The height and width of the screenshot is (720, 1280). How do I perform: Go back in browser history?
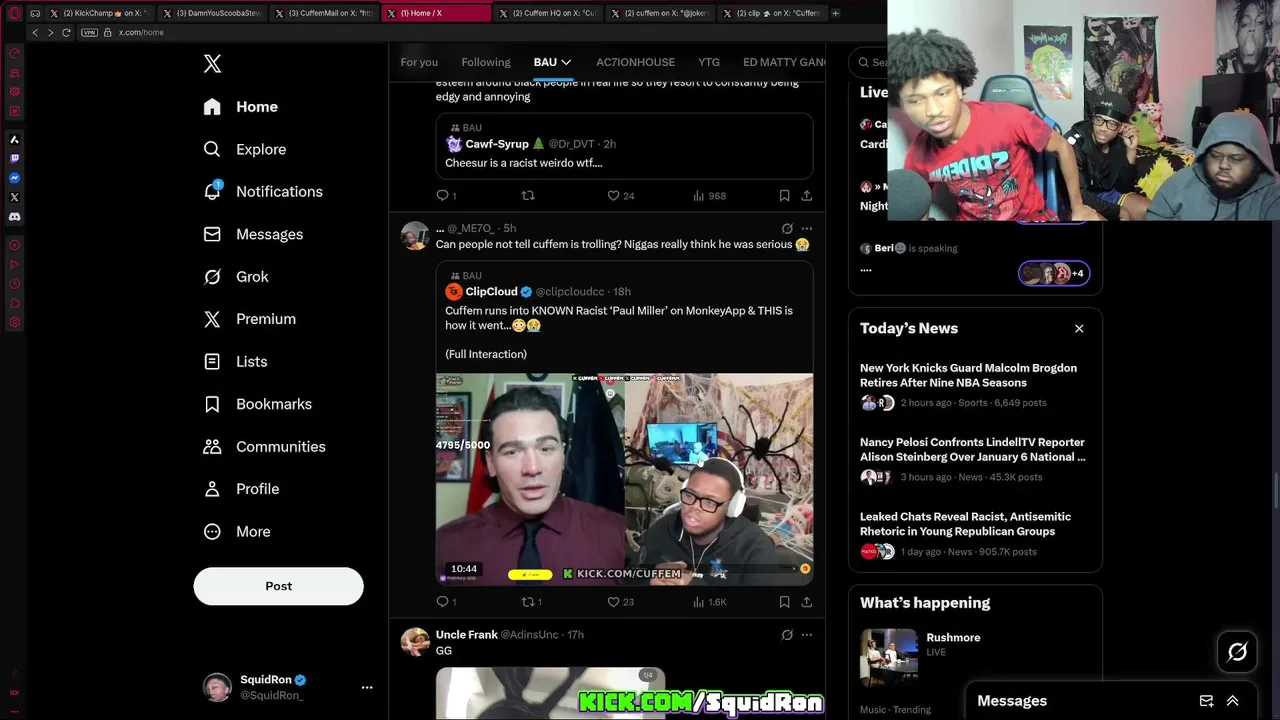click(35, 32)
